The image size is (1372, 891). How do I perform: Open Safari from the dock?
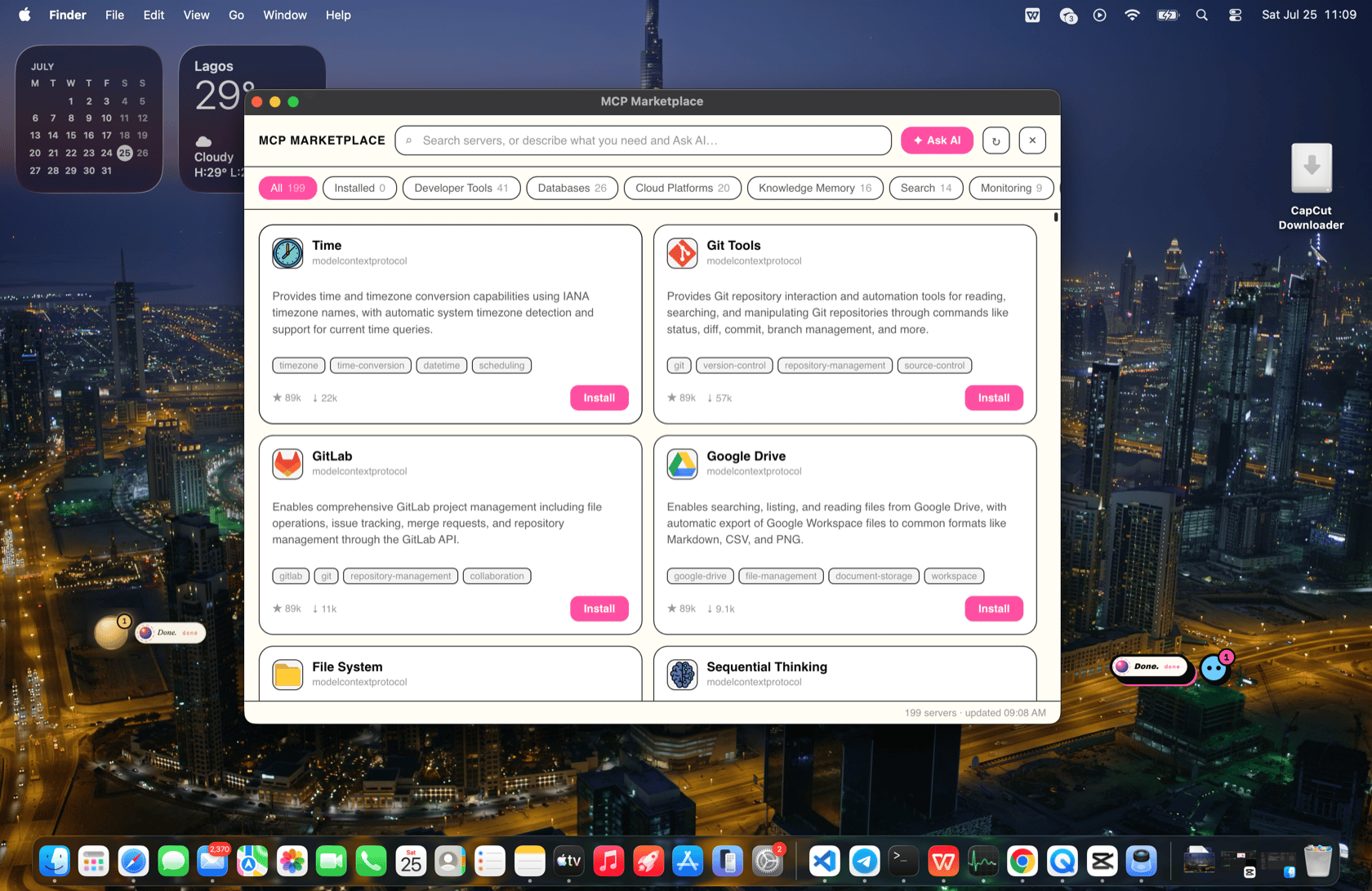(x=133, y=861)
